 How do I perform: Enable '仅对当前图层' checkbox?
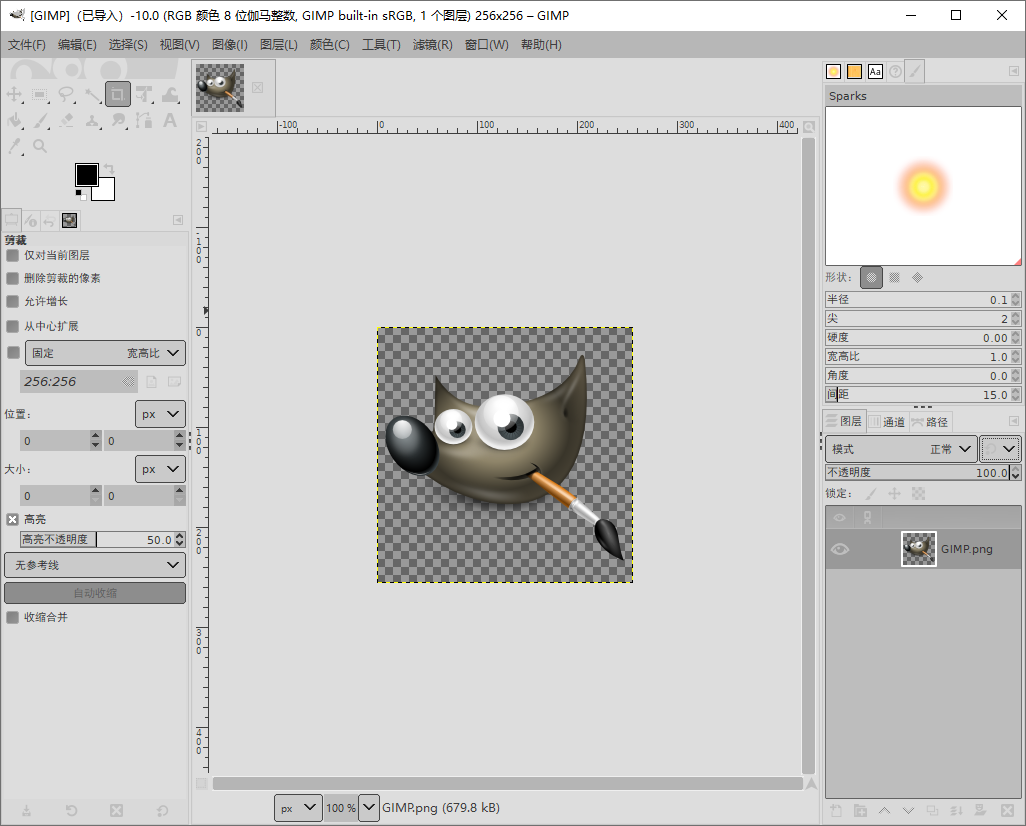(x=13, y=255)
